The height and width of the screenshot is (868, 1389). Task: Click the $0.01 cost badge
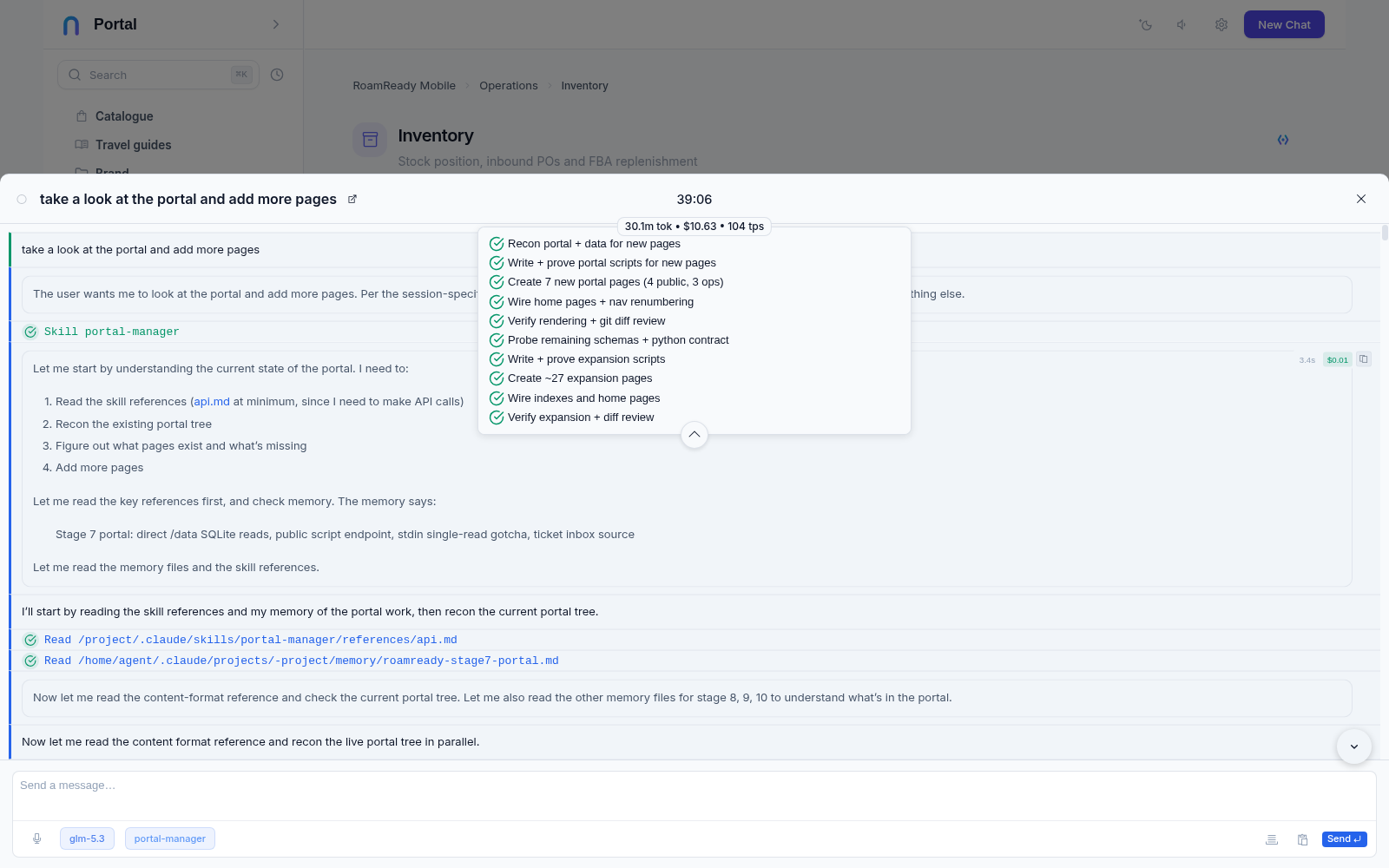pos(1337,360)
